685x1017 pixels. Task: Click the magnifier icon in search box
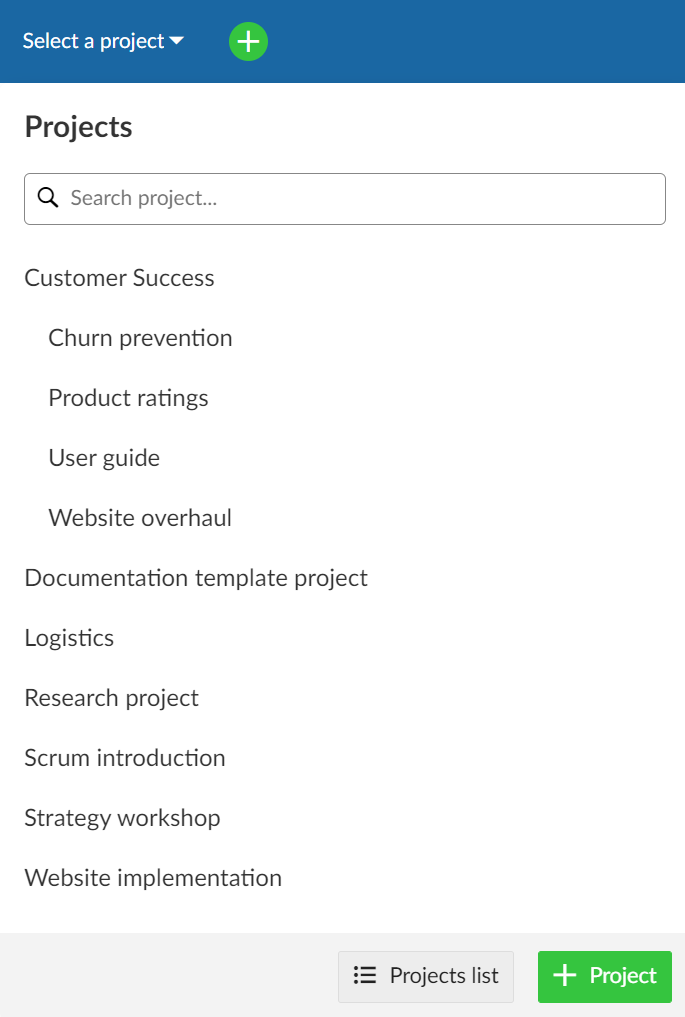[47, 198]
